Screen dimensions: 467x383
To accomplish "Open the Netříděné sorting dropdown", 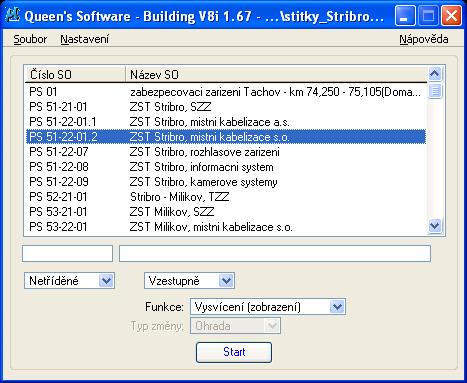I will tap(69, 280).
